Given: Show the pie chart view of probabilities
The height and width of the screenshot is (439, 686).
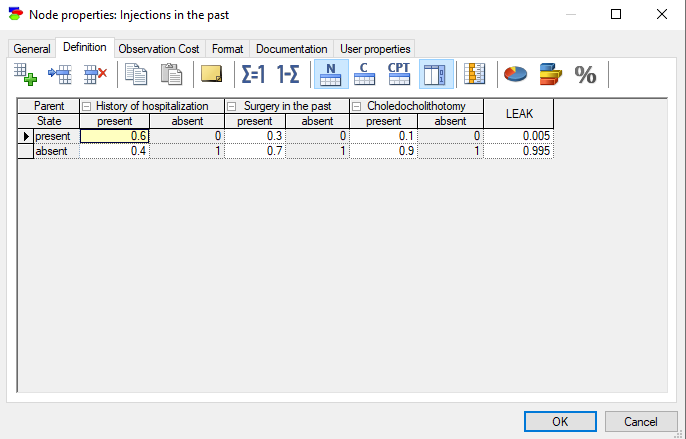Looking at the screenshot, I should coord(515,74).
